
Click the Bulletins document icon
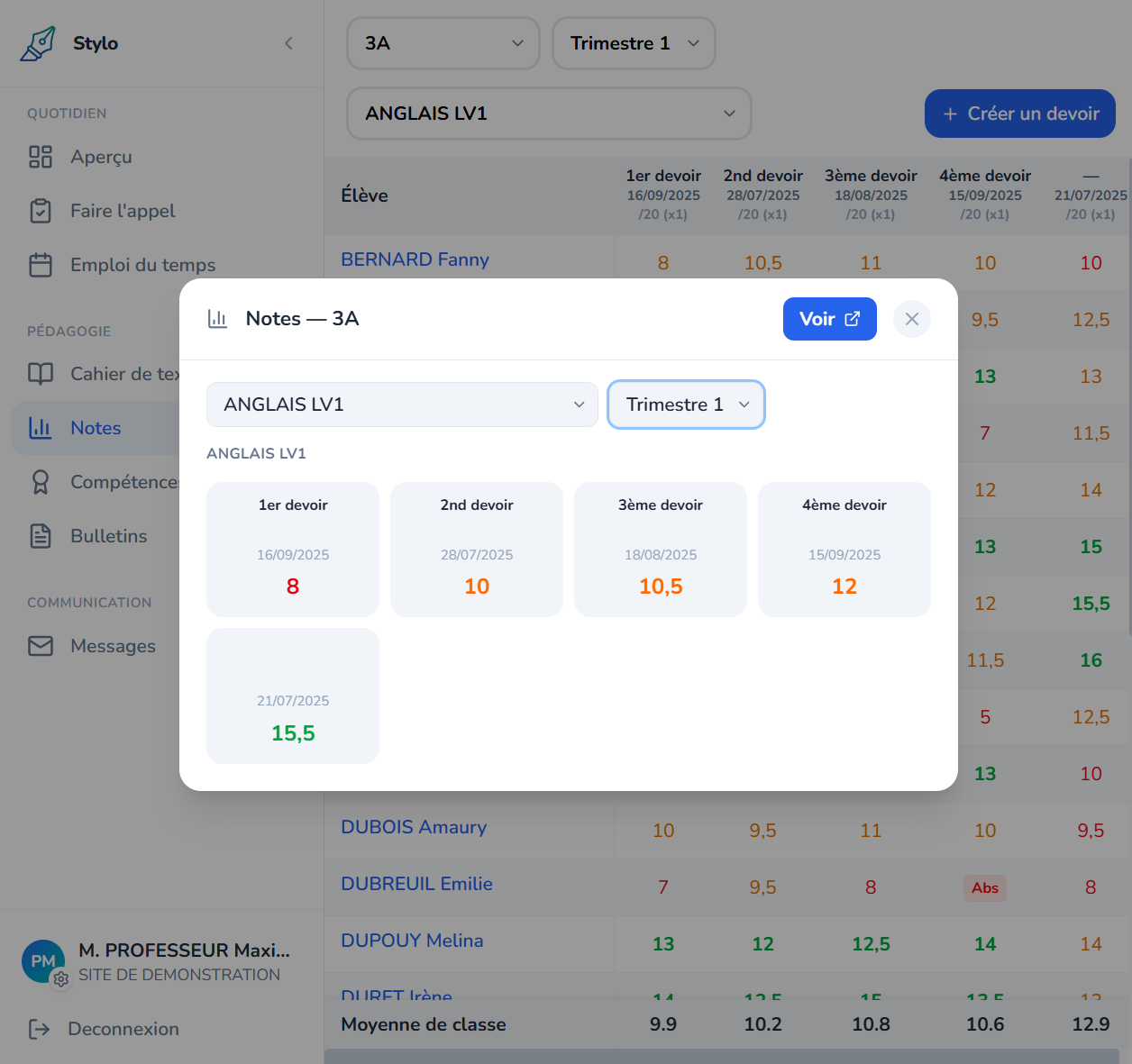[41, 536]
